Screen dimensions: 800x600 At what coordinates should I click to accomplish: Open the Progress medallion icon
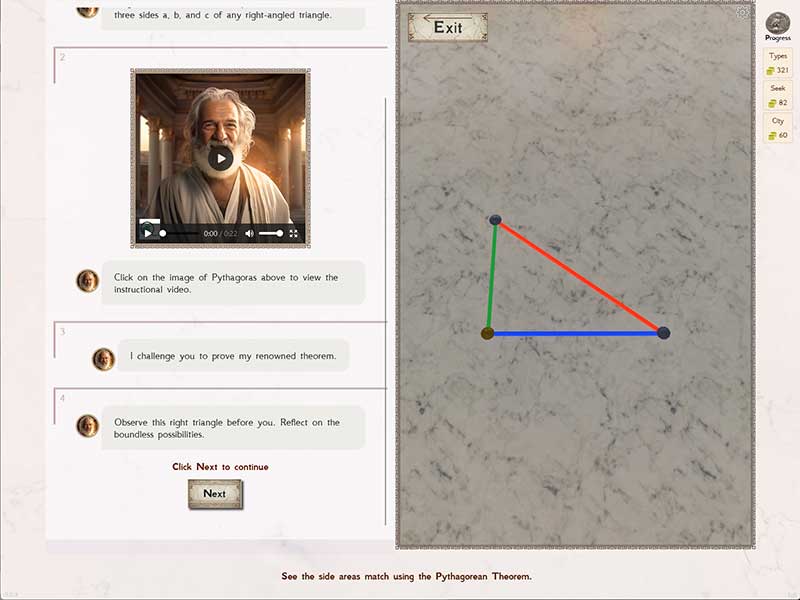coord(777,23)
